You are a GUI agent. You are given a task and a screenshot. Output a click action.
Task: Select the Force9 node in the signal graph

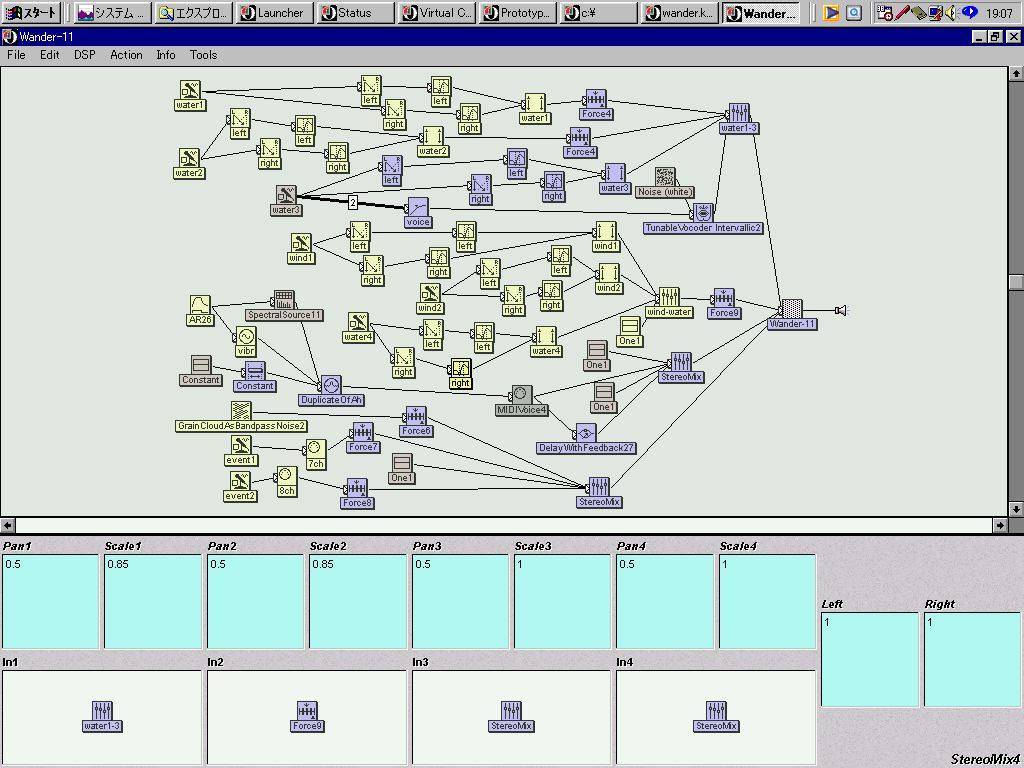[x=723, y=304]
